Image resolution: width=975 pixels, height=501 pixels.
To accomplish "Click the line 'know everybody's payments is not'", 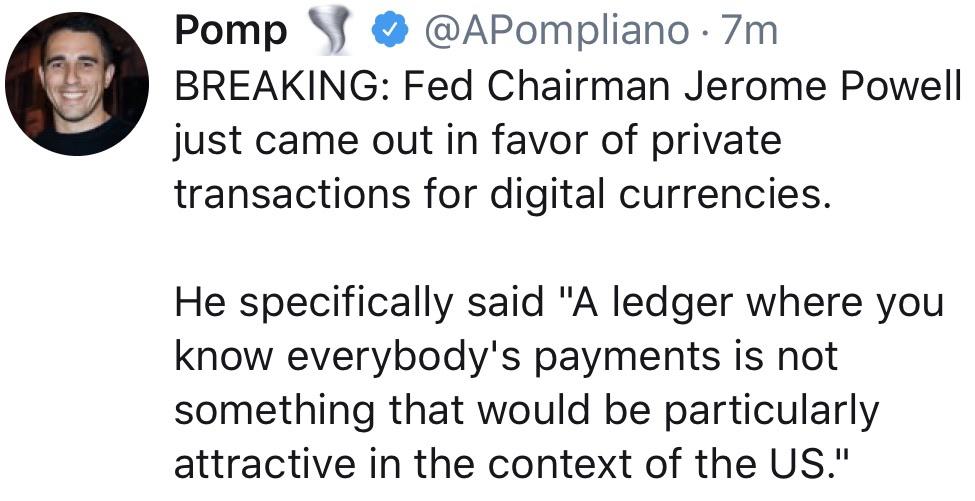I will click(506, 357).
